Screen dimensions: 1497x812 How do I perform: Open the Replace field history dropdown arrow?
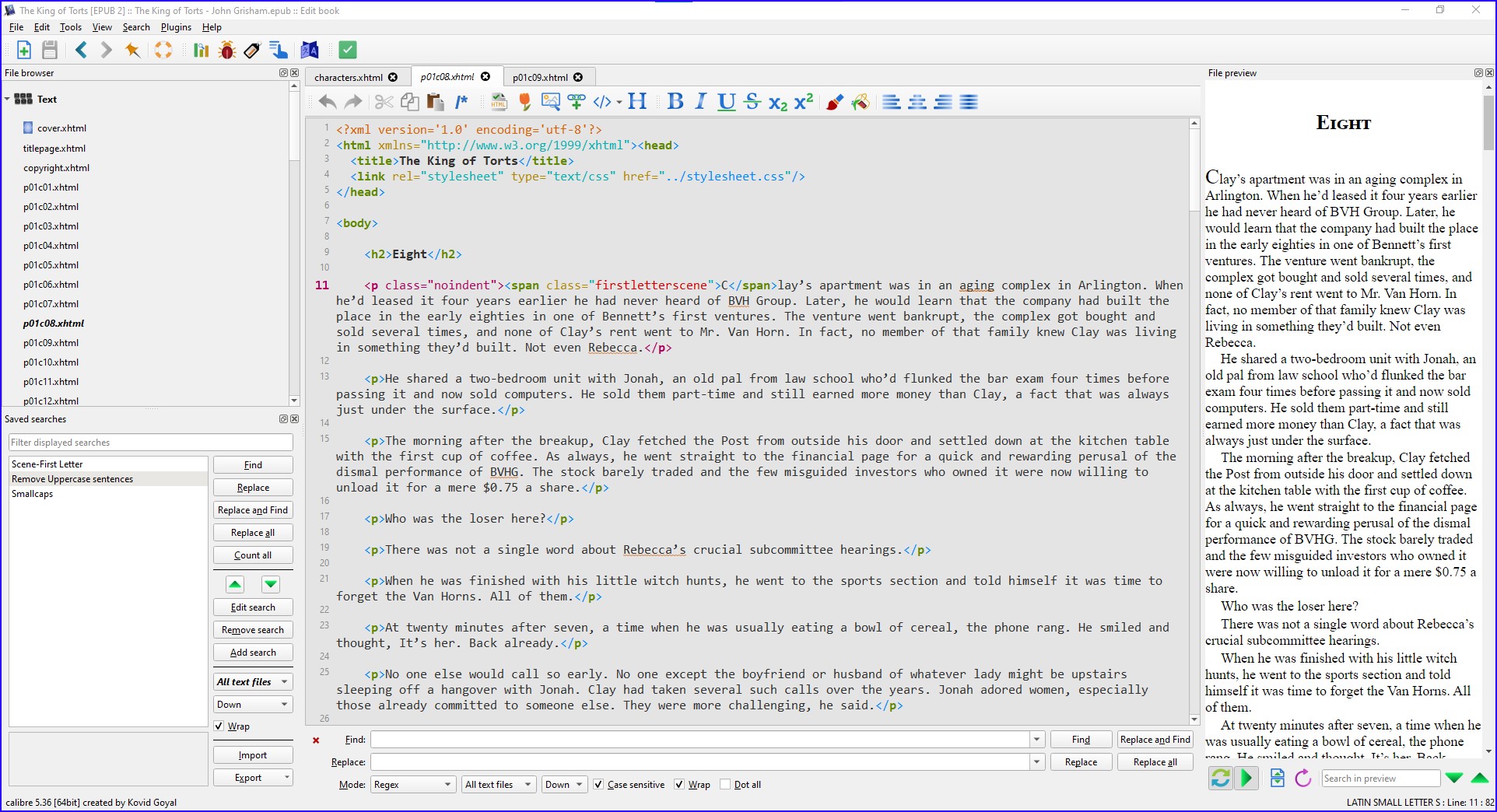pos(1036,762)
